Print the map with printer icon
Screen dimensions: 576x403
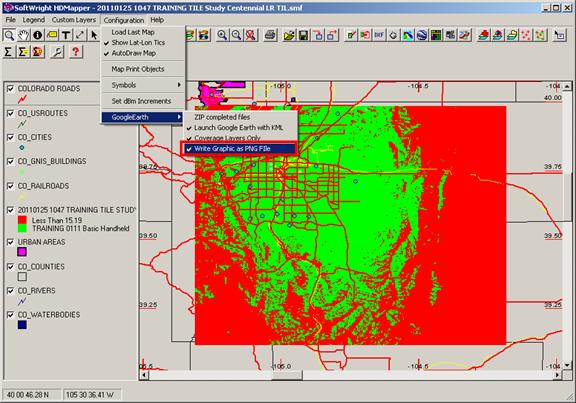pyautogui.click(x=270, y=35)
